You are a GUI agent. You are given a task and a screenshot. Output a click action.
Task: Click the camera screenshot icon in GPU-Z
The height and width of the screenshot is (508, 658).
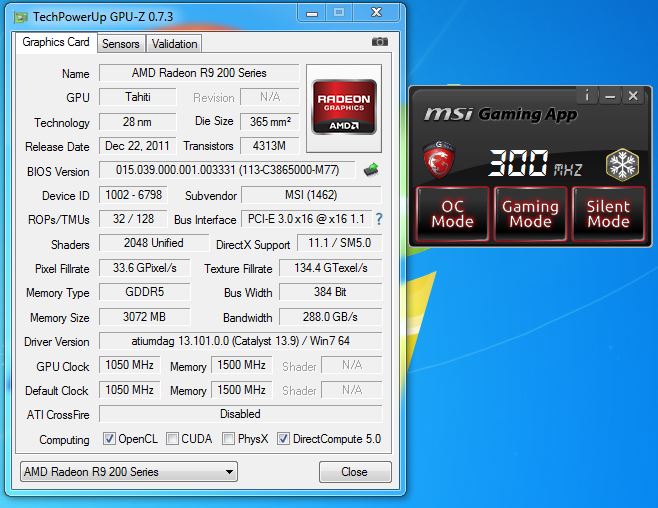pos(379,42)
